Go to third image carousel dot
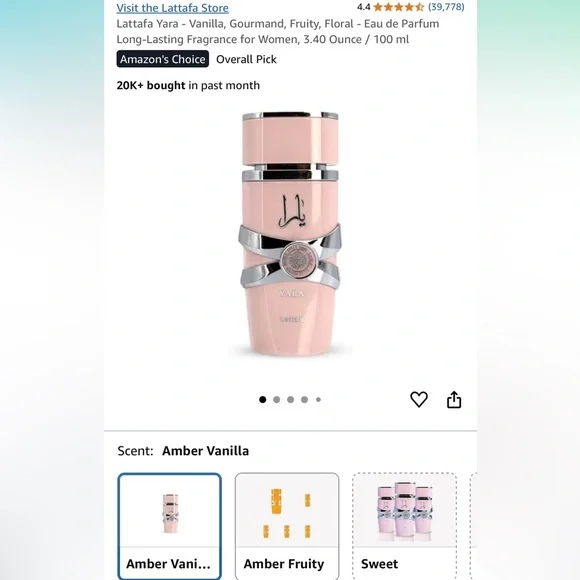Viewport: 580px width, 580px height. [x=290, y=399]
